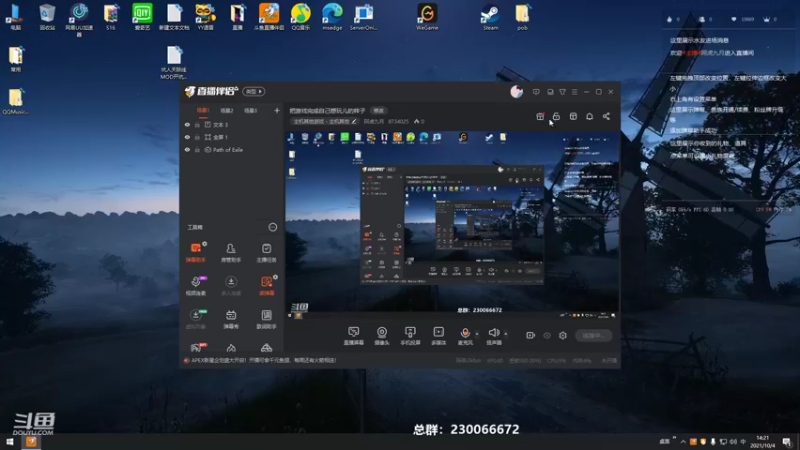The width and height of the screenshot is (800, 450).
Task: Open the 视频连麦 video co-stream tool
Action: pyautogui.click(x=196, y=286)
